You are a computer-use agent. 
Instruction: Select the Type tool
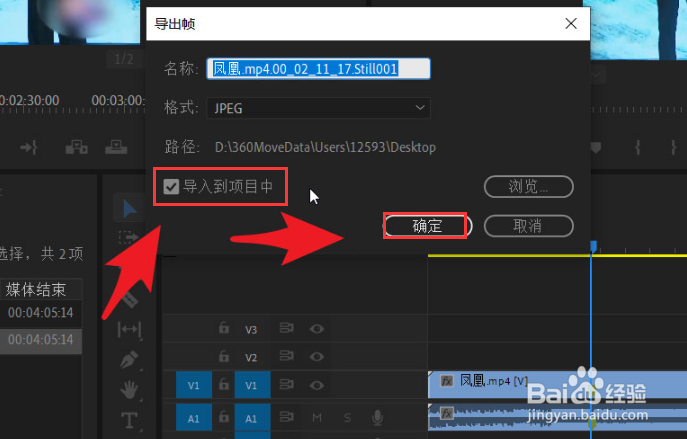pyautogui.click(x=129, y=420)
